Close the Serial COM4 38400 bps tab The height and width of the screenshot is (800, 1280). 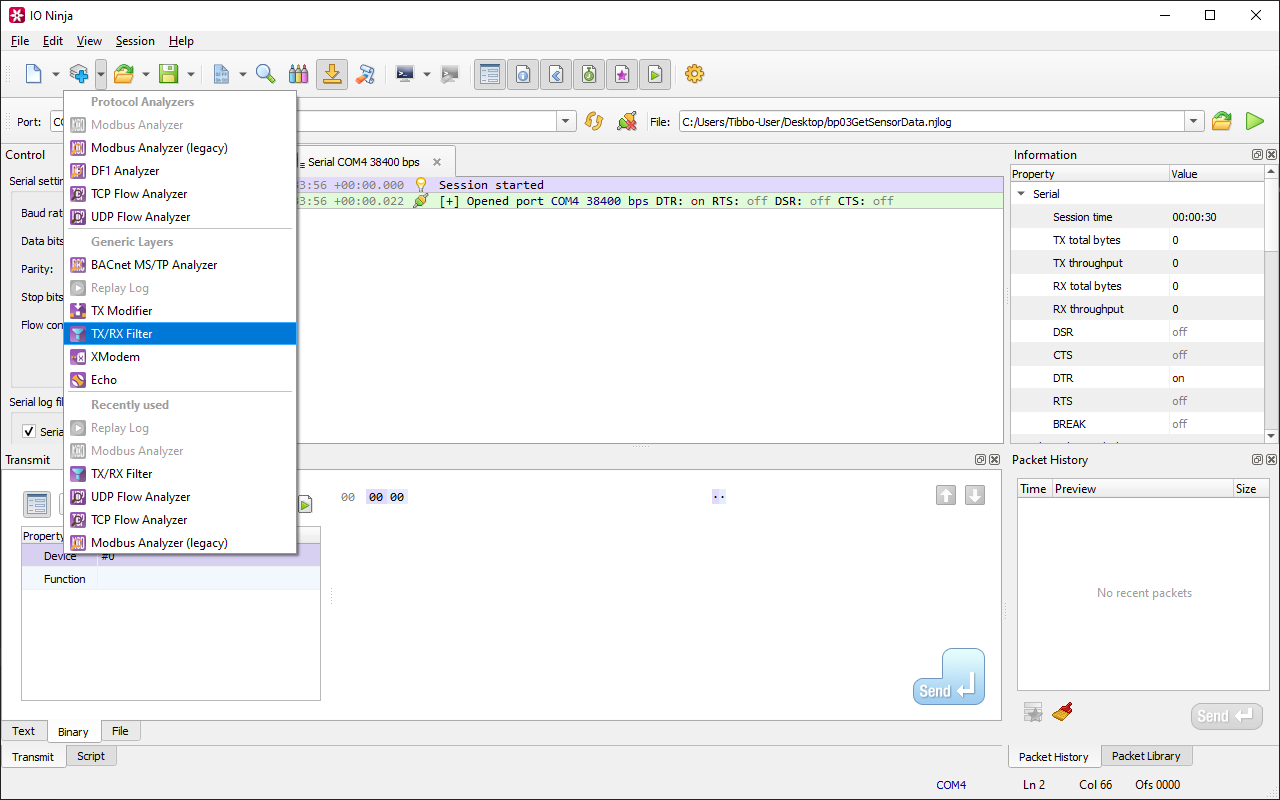[x=437, y=162]
